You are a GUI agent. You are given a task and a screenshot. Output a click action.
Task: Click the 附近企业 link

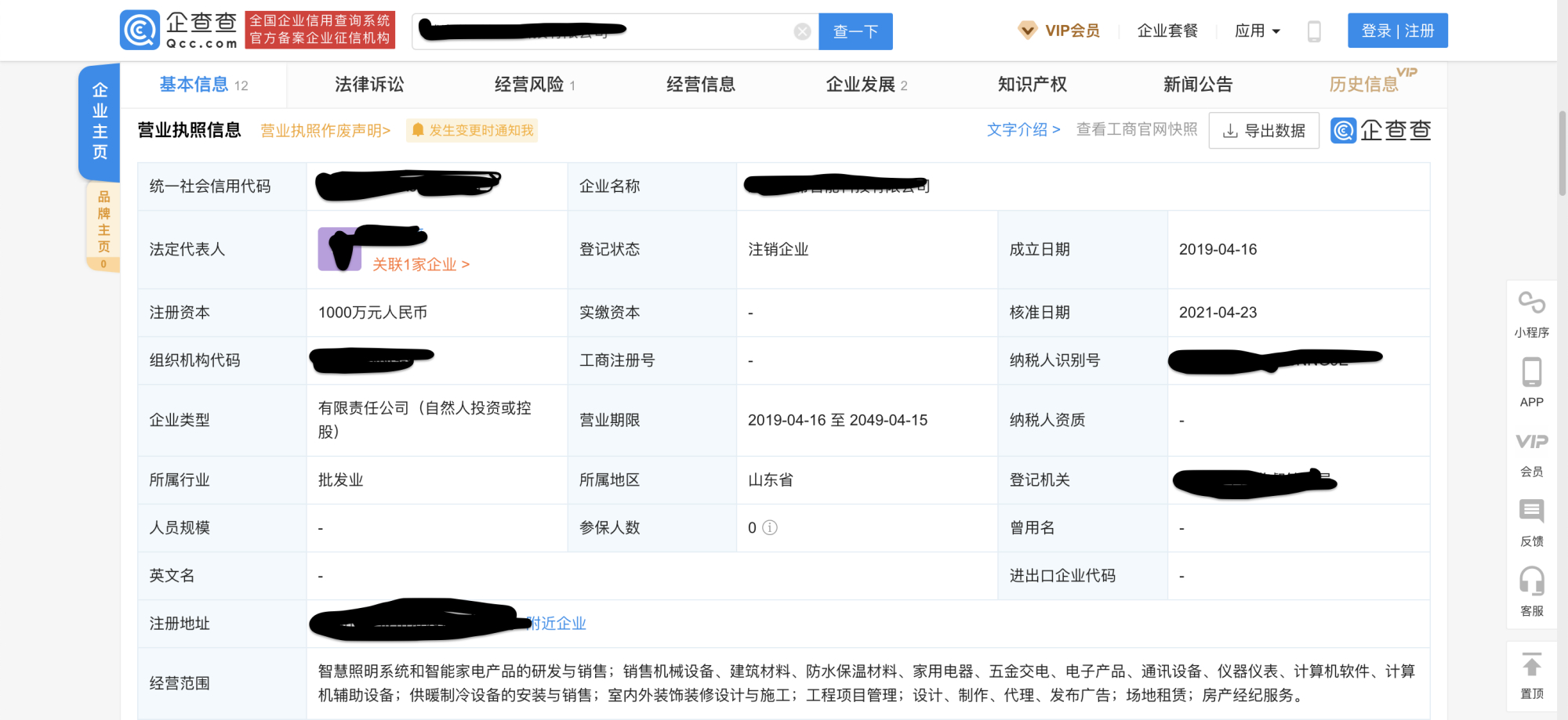coord(556,623)
